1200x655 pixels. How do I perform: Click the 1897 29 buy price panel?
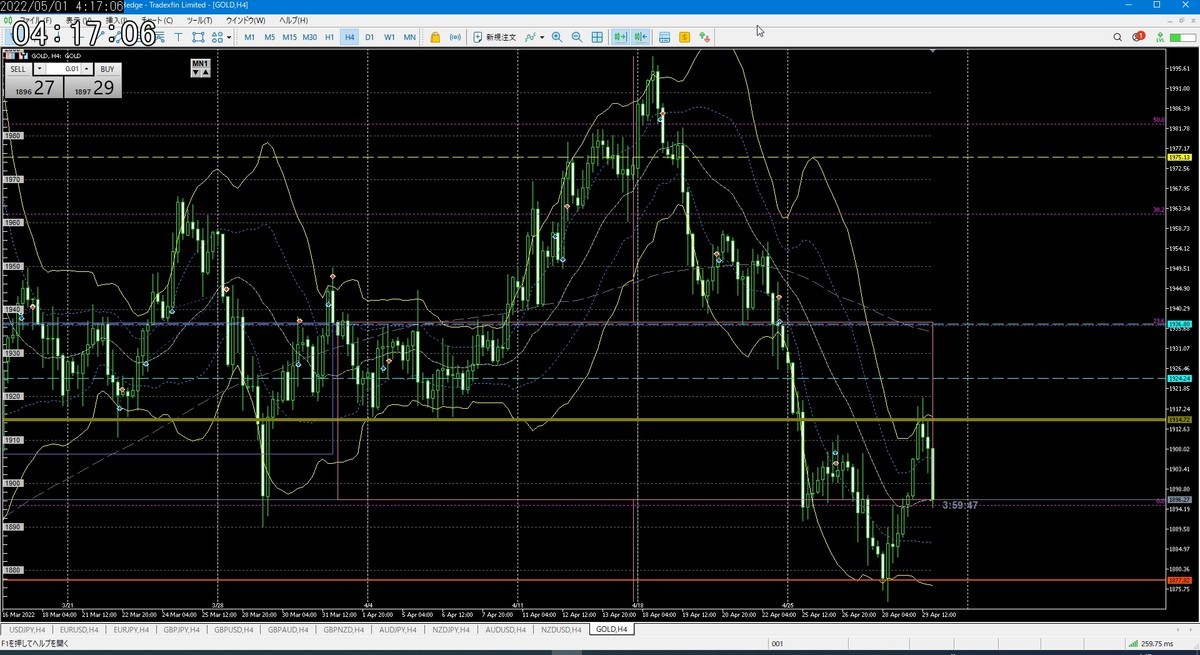pos(92,88)
